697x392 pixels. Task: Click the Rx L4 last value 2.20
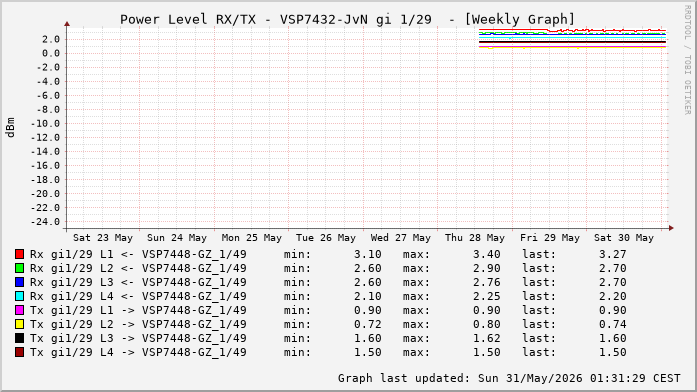click(x=613, y=296)
